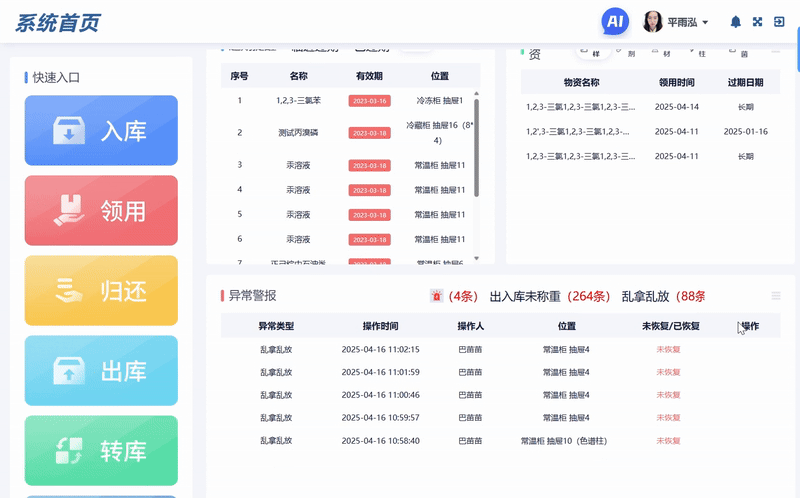Click the red 2023-03-16 expiry tag
The width and height of the screenshot is (800, 498).
369,101
